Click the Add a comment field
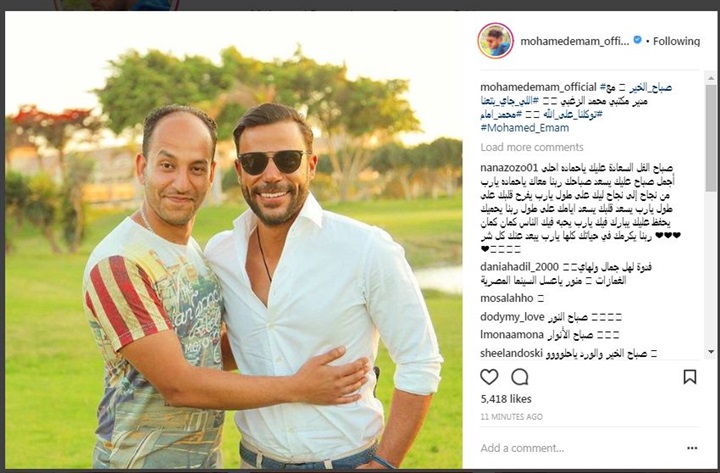720x473 pixels. pos(579,448)
